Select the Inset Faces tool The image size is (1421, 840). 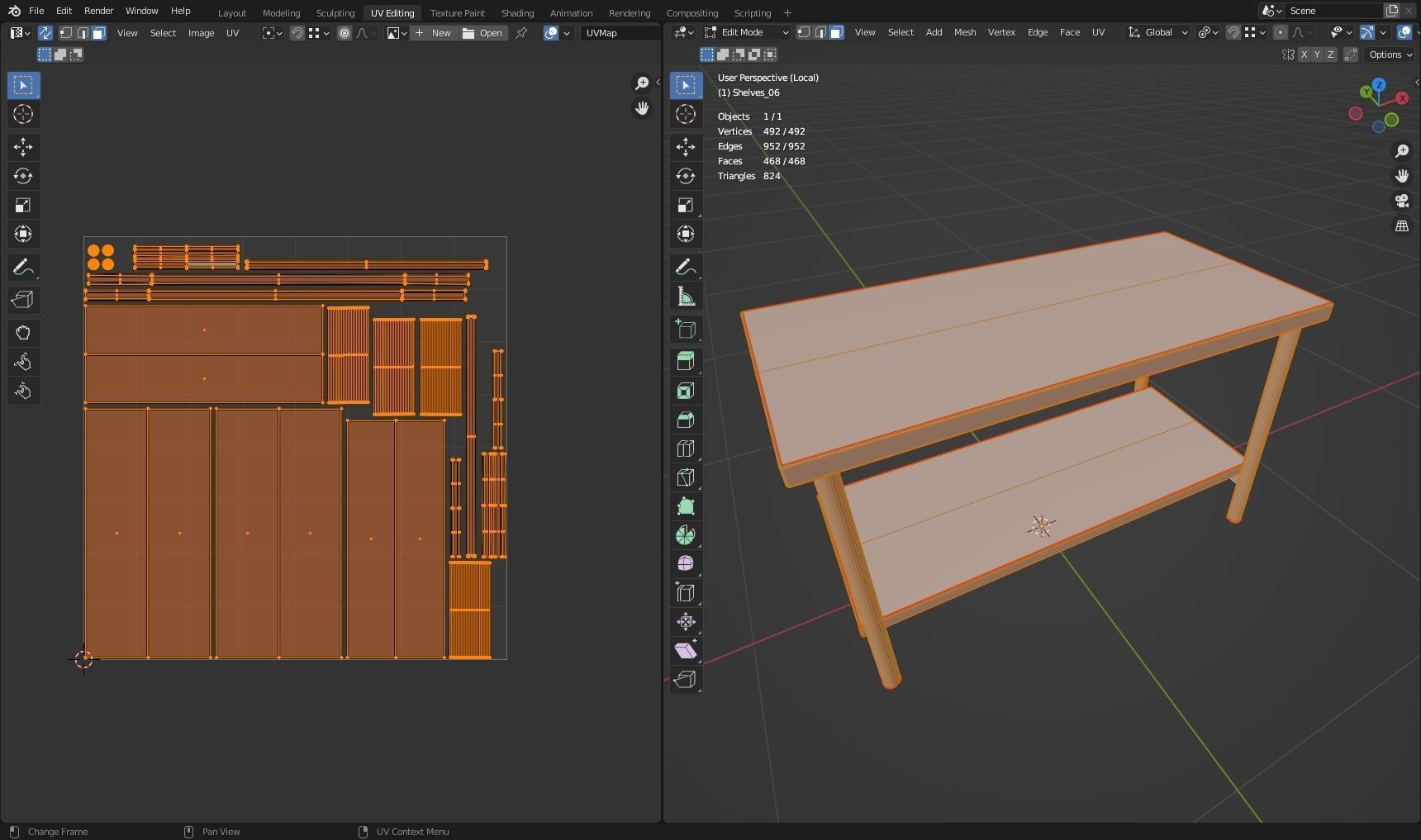(x=686, y=391)
